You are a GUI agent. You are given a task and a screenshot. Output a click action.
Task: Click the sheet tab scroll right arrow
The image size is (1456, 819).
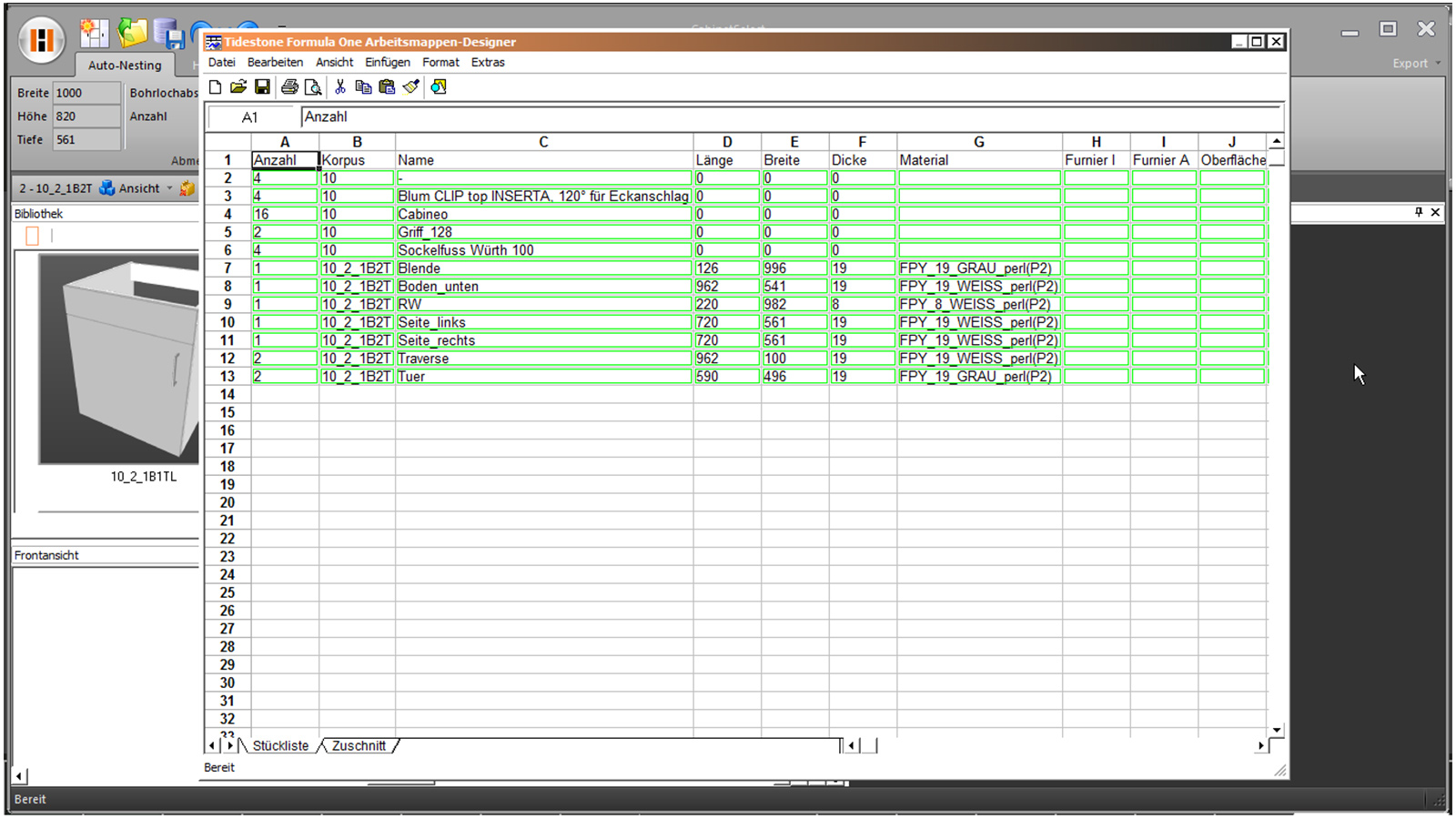(x=230, y=746)
